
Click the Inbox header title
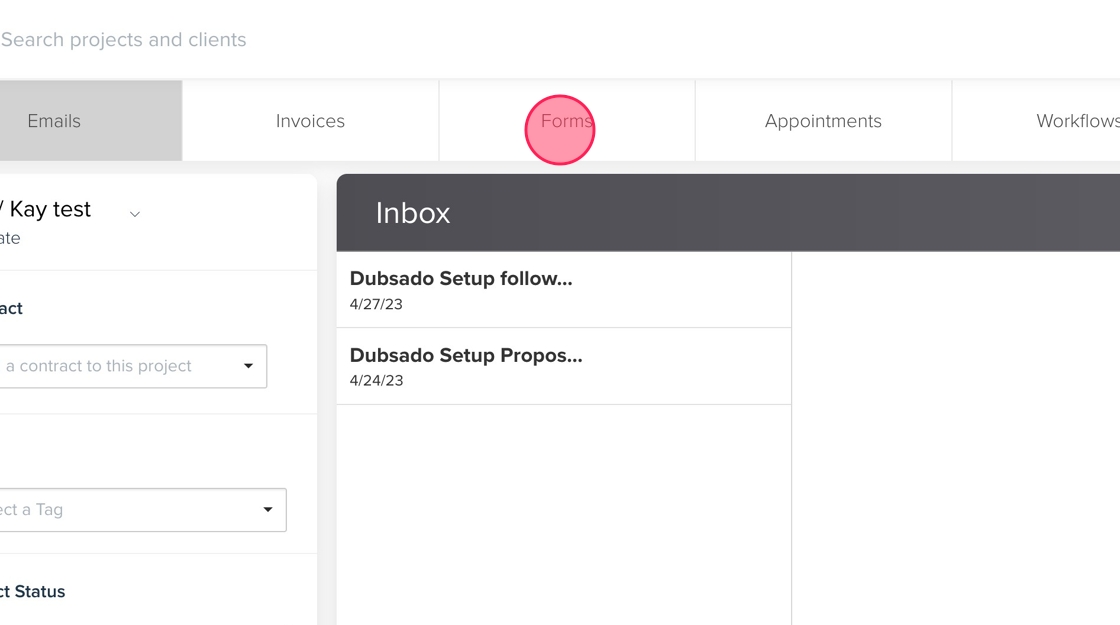(x=413, y=213)
